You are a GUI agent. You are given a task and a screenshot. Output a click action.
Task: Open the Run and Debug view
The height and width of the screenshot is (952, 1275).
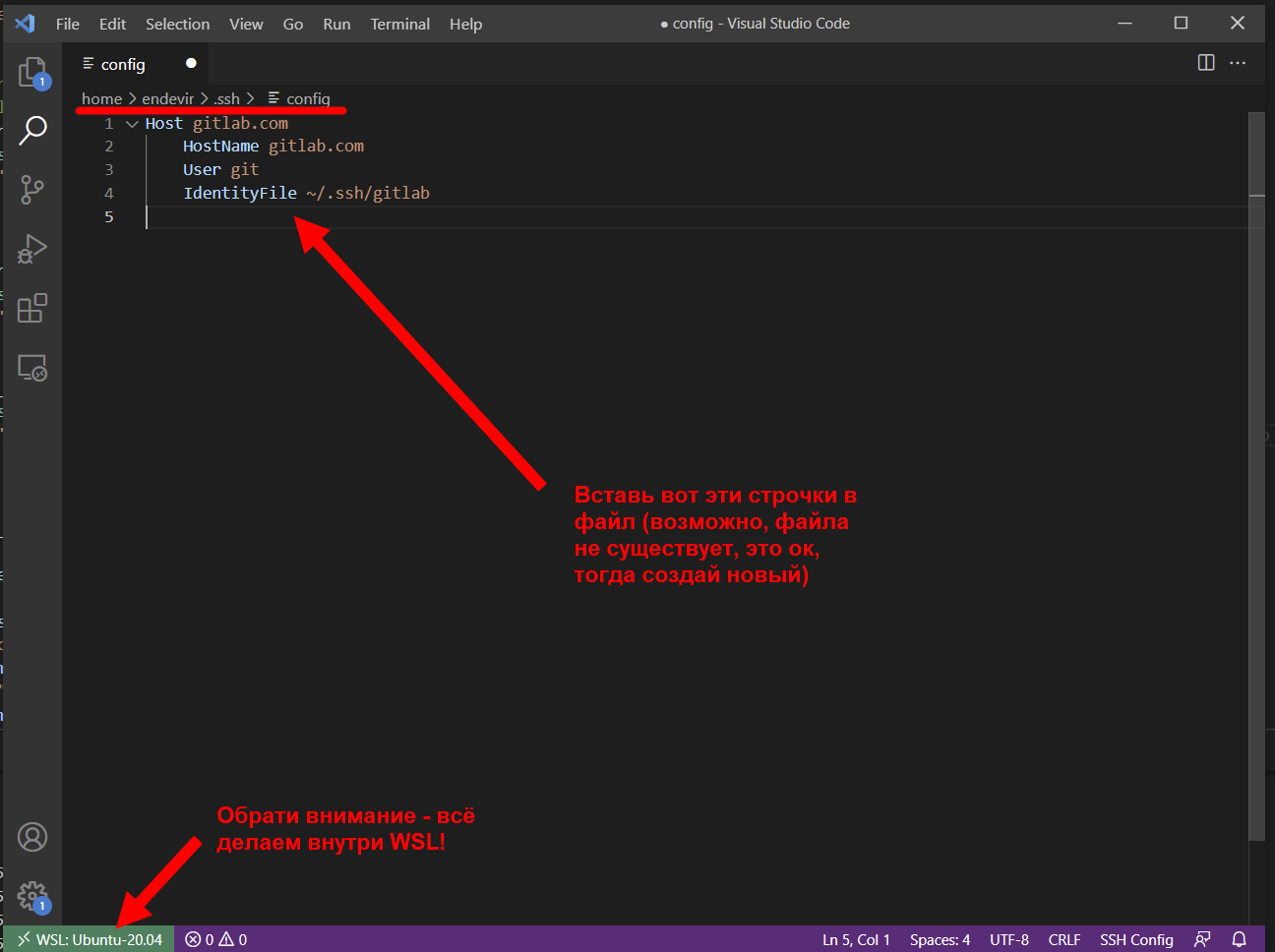[x=32, y=249]
